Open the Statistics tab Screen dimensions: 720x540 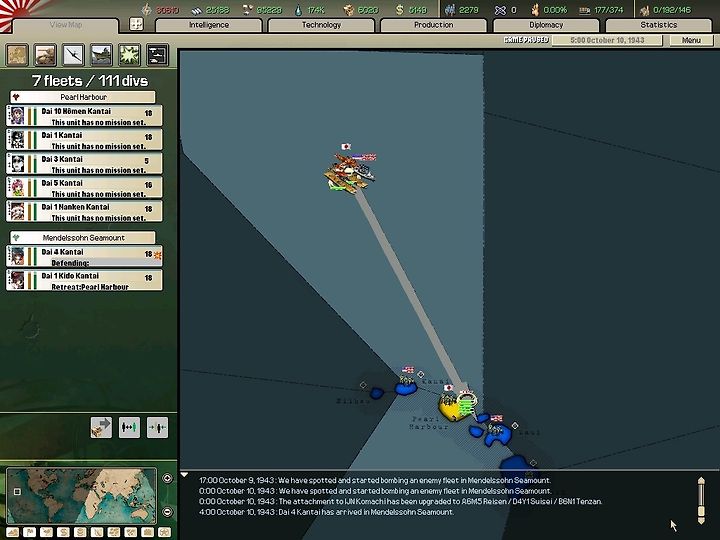click(x=658, y=25)
